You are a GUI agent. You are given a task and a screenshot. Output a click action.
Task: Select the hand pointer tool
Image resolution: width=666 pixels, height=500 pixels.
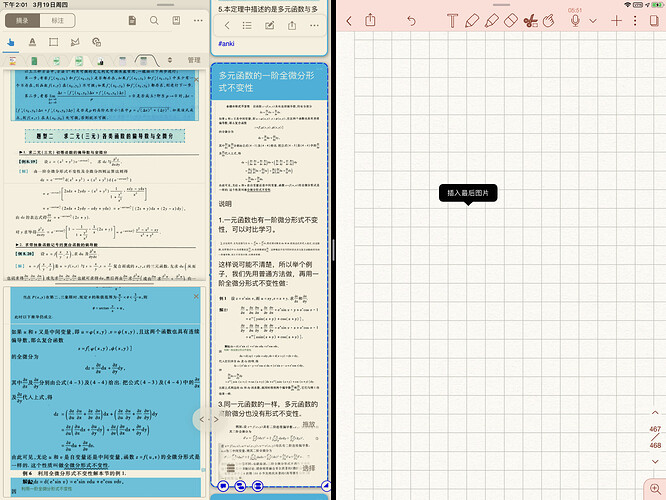[x=11, y=42]
